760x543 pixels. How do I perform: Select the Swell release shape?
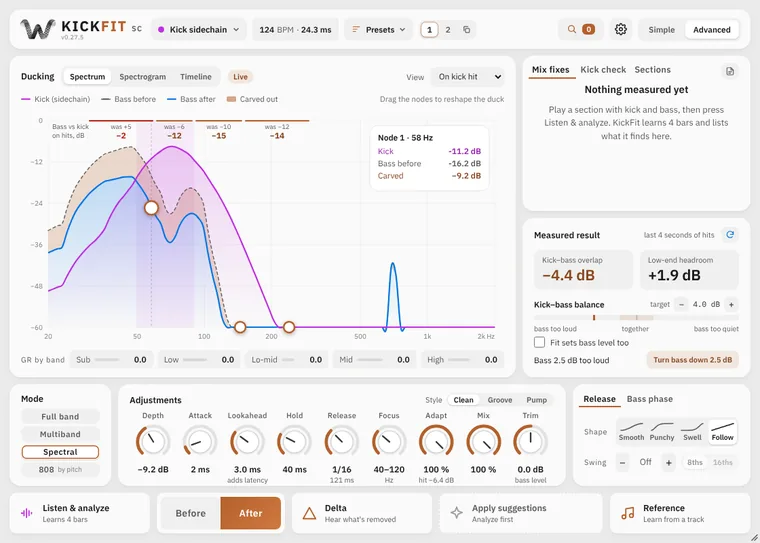[x=692, y=431]
